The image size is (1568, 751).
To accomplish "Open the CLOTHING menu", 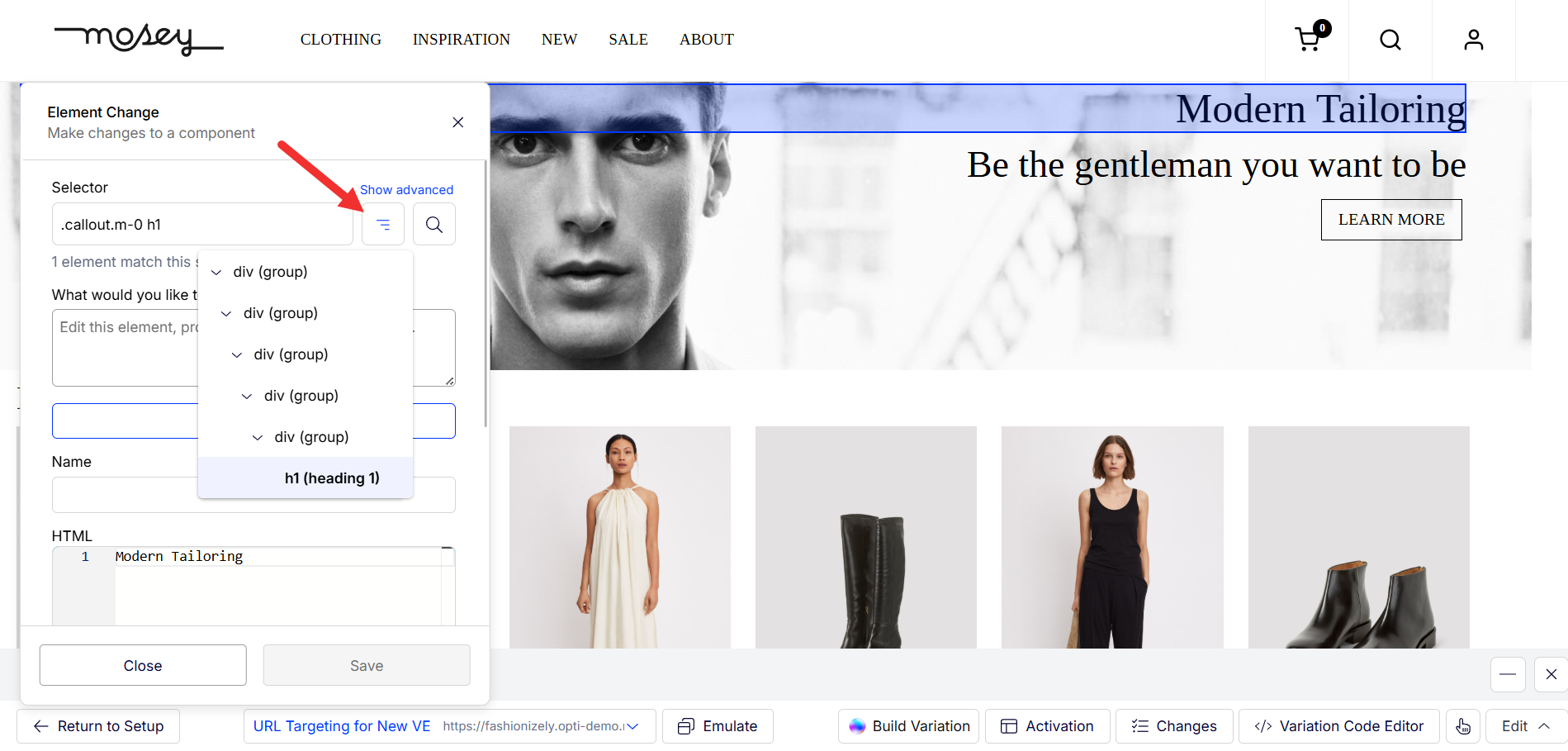I will click(340, 40).
